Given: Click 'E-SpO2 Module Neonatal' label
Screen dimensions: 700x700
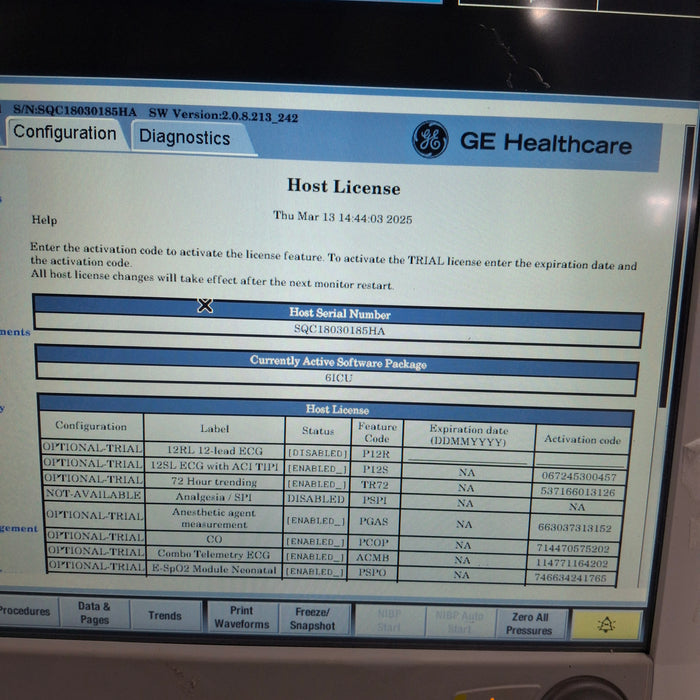Looking at the screenshot, I should point(214,569).
